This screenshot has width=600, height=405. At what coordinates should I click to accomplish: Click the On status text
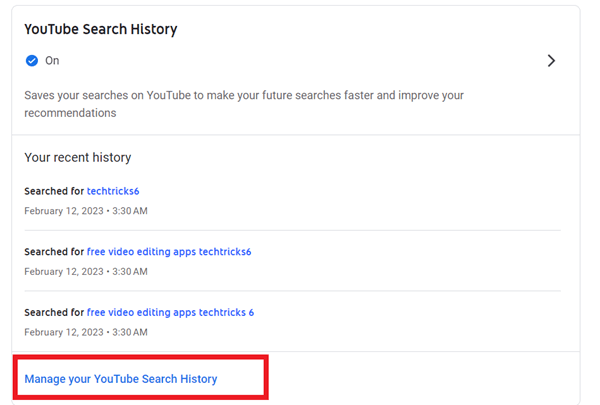(x=53, y=61)
